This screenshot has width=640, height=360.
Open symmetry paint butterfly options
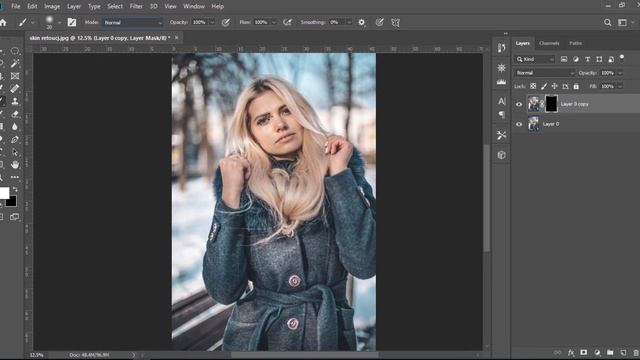(x=396, y=22)
